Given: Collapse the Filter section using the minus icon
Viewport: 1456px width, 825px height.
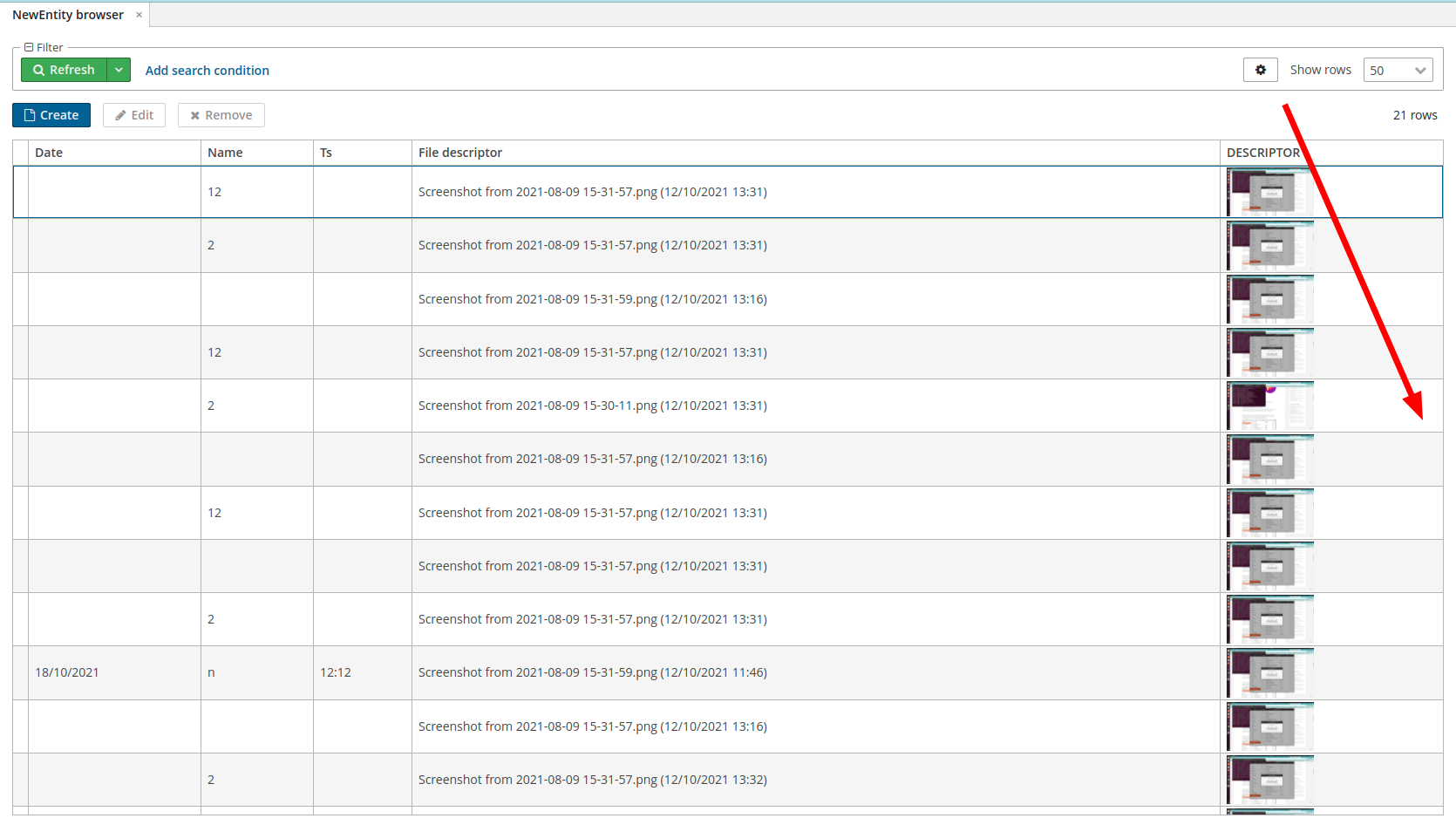Looking at the screenshot, I should [28, 47].
